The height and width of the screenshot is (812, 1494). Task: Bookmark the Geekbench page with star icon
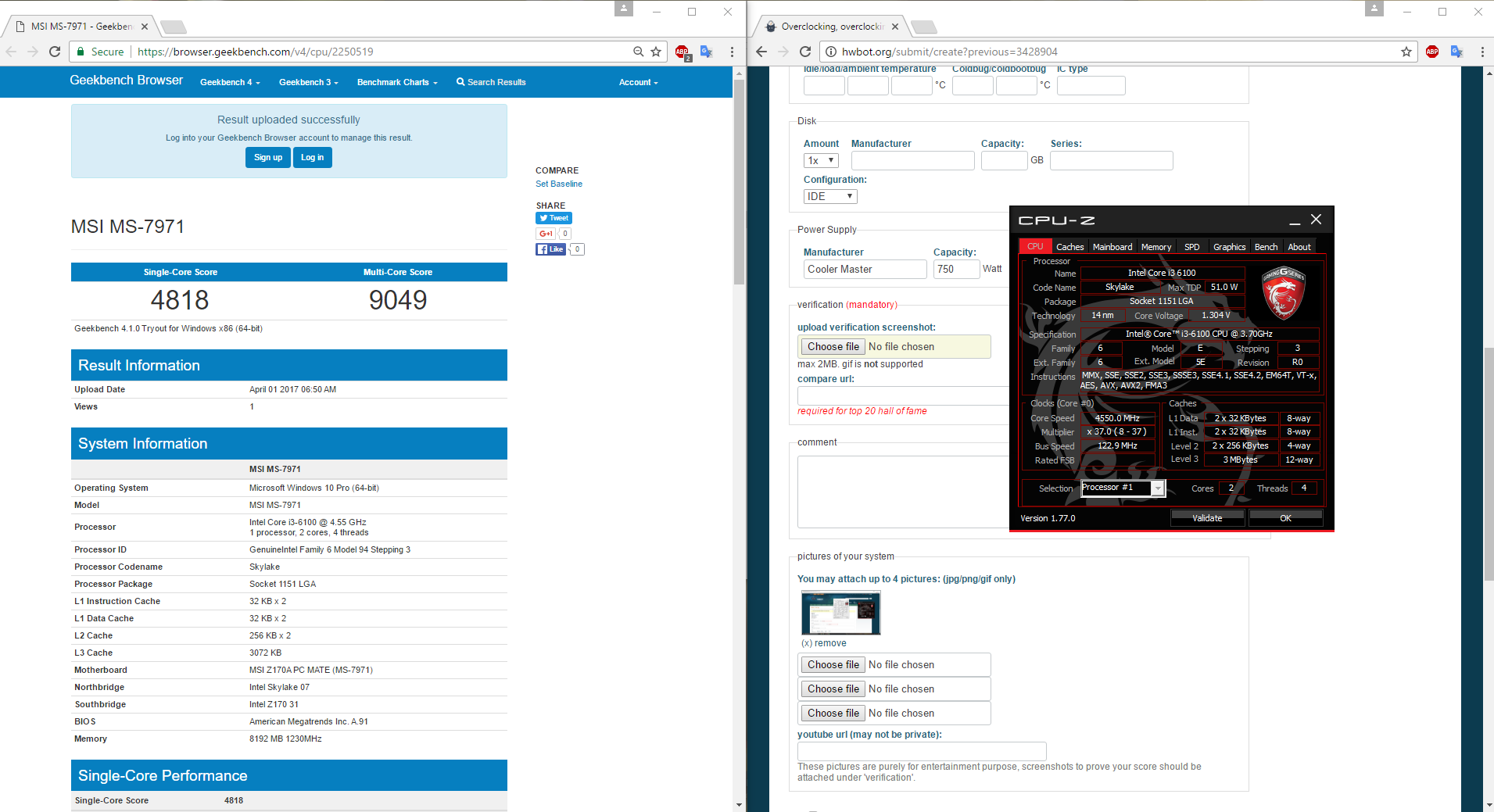tap(656, 52)
